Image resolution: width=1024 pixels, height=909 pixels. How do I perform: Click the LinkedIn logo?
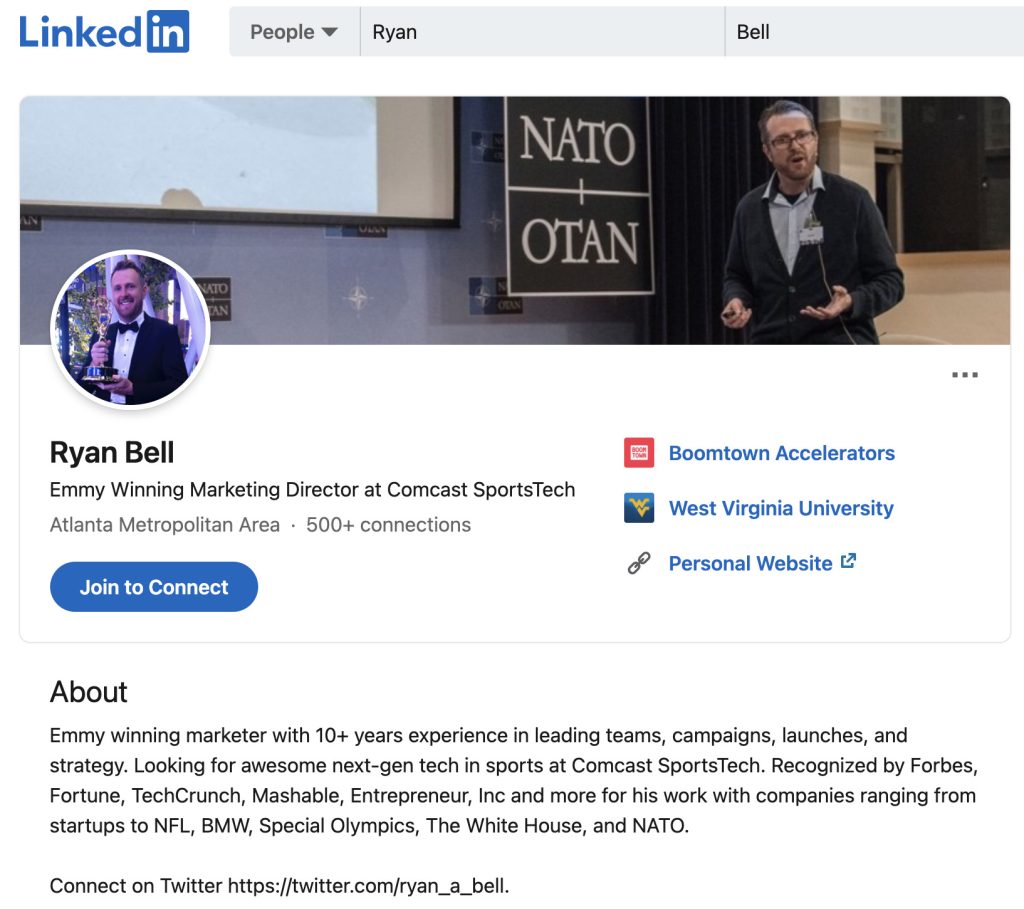pos(104,31)
